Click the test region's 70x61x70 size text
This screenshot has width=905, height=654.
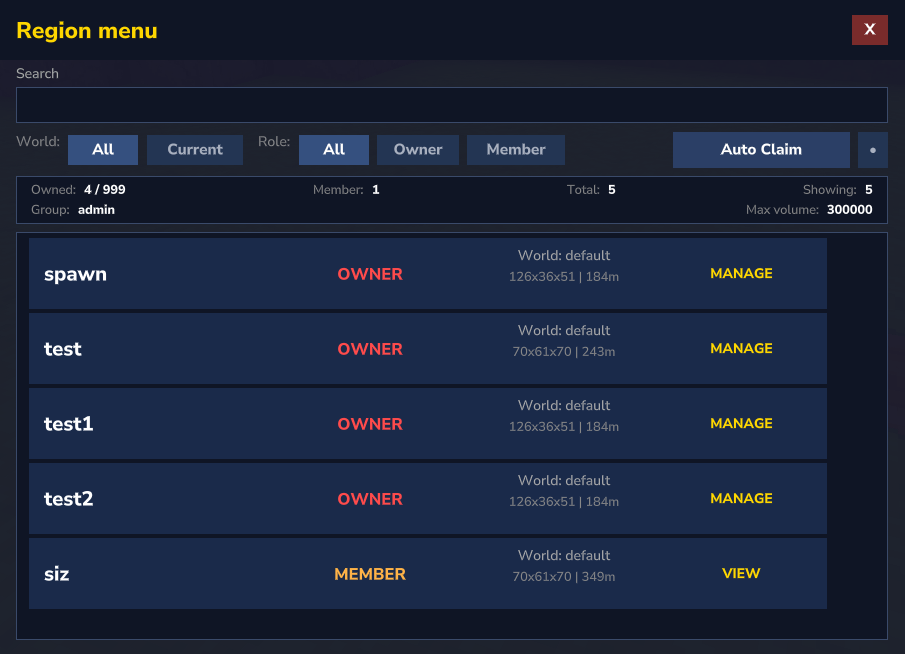[541, 352]
